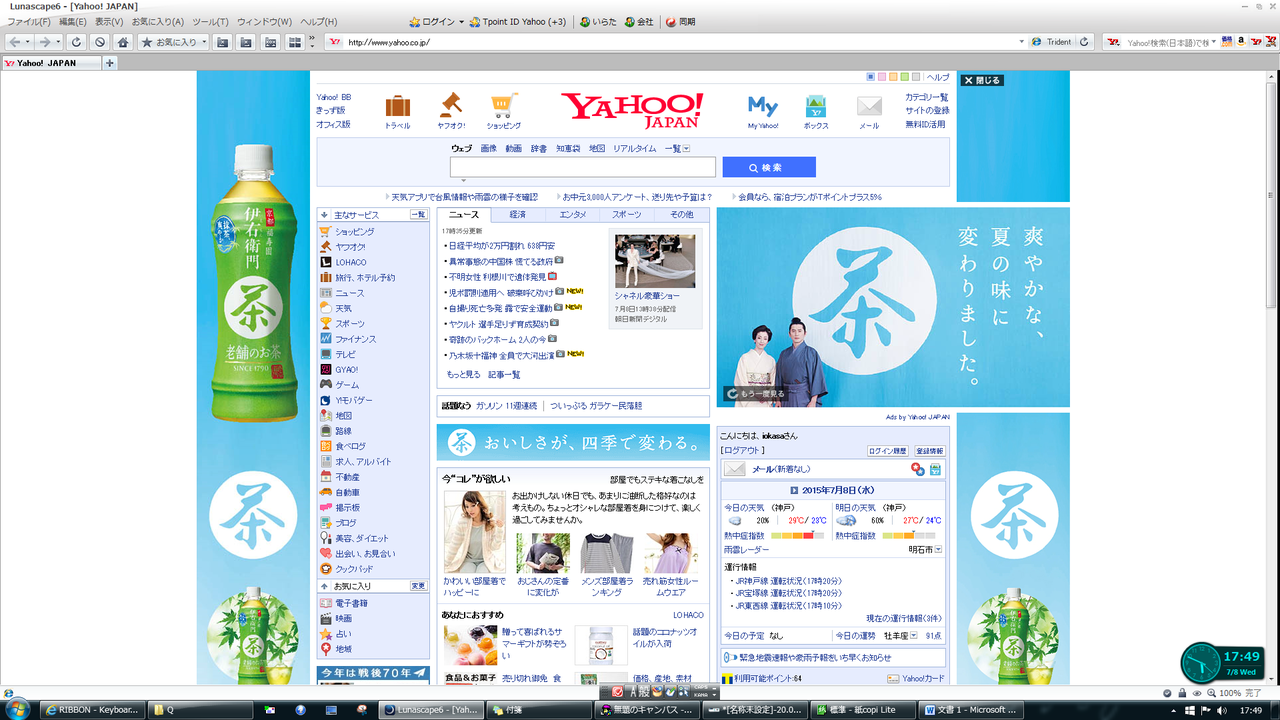Select the pink theme color swatch
Viewport: 1280px width, 720px height.
(881, 77)
